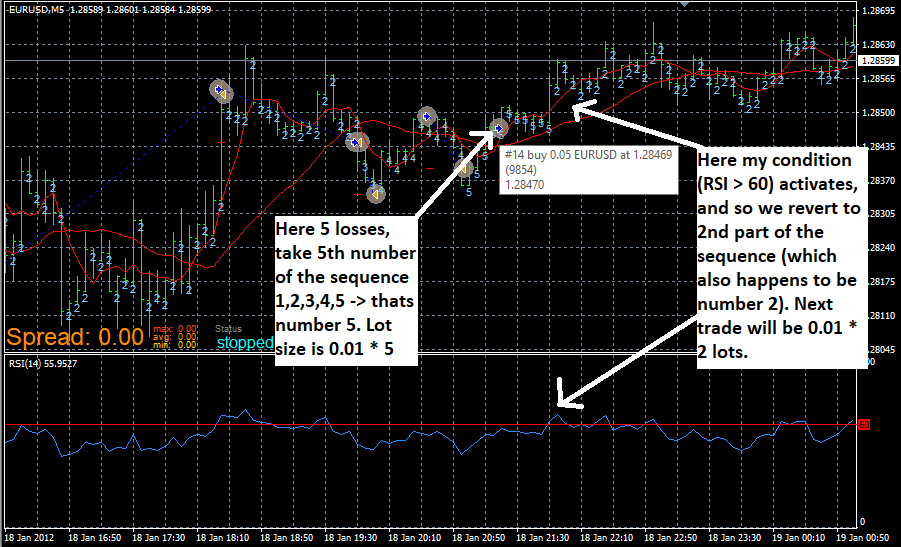Viewport: 901px width, 547px height.
Task: Click price axis label '1.28500'
Action: [880, 112]
